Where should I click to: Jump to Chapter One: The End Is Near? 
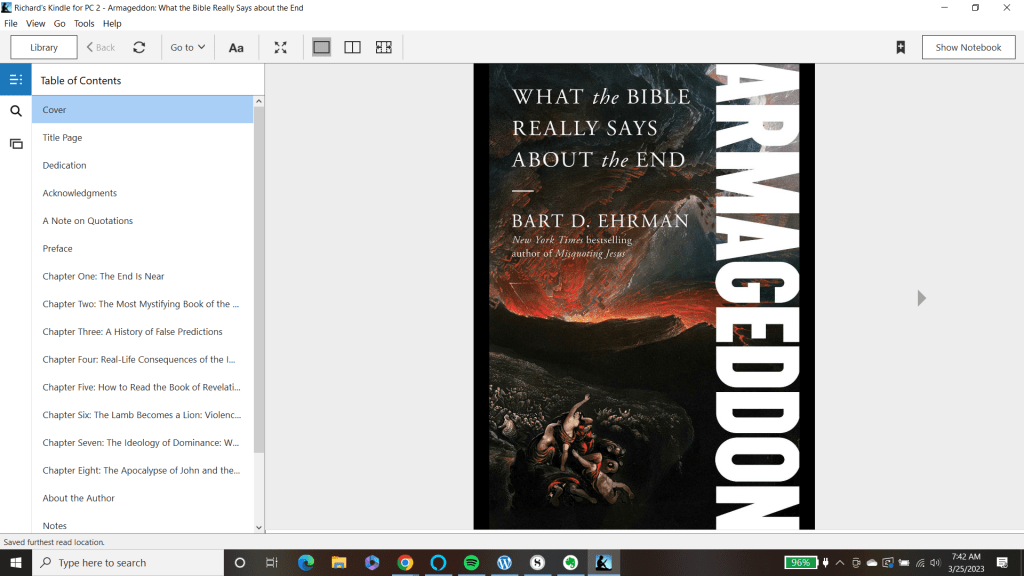pos(103,276)
